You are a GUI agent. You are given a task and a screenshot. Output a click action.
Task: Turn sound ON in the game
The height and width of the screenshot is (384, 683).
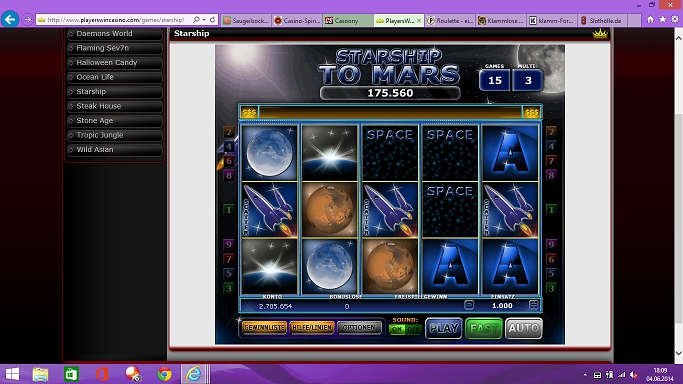pyautogui.click(x=397, y=329)
